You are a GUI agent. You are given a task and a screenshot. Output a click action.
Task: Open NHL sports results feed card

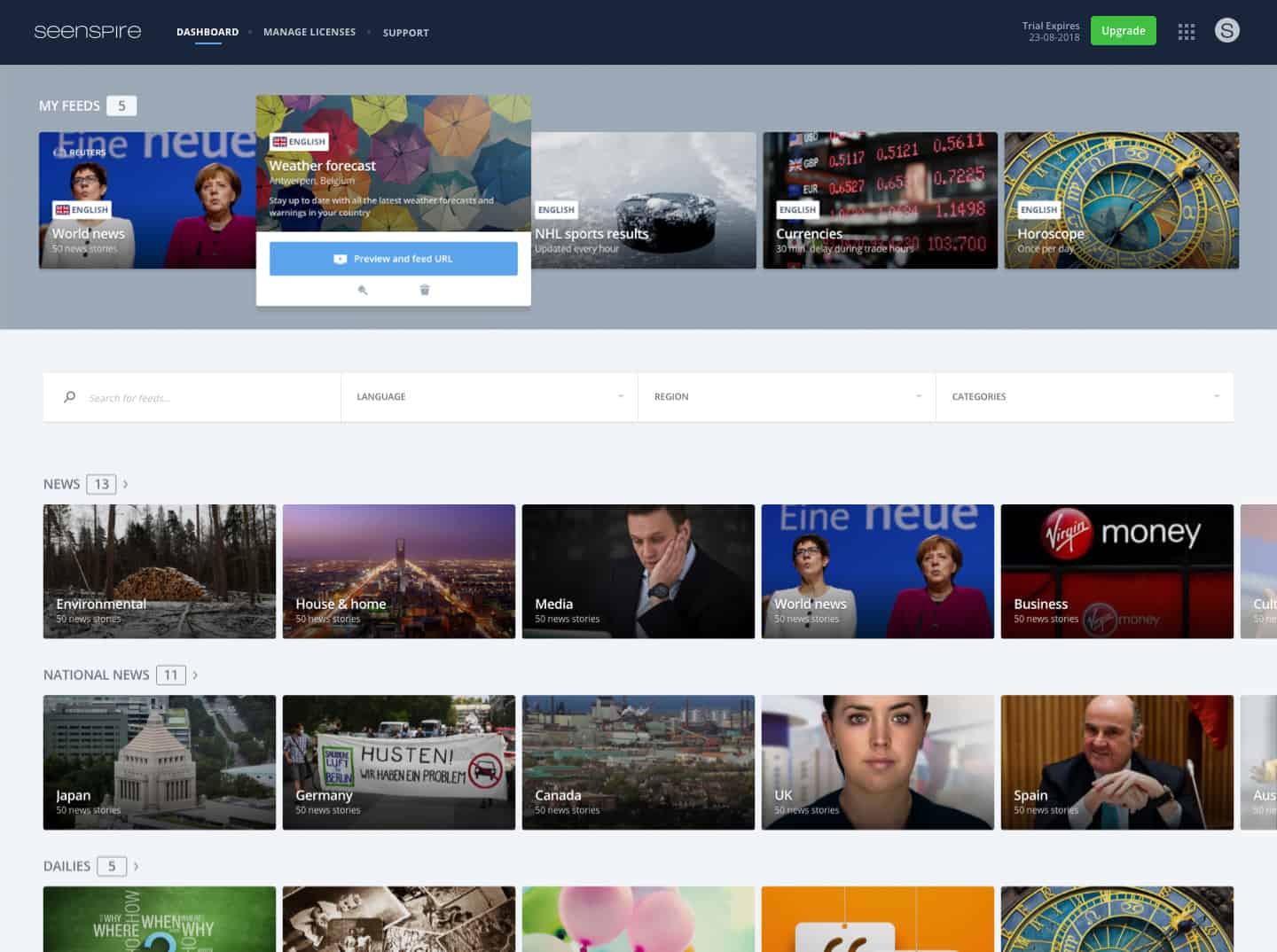tap(644, 200)
